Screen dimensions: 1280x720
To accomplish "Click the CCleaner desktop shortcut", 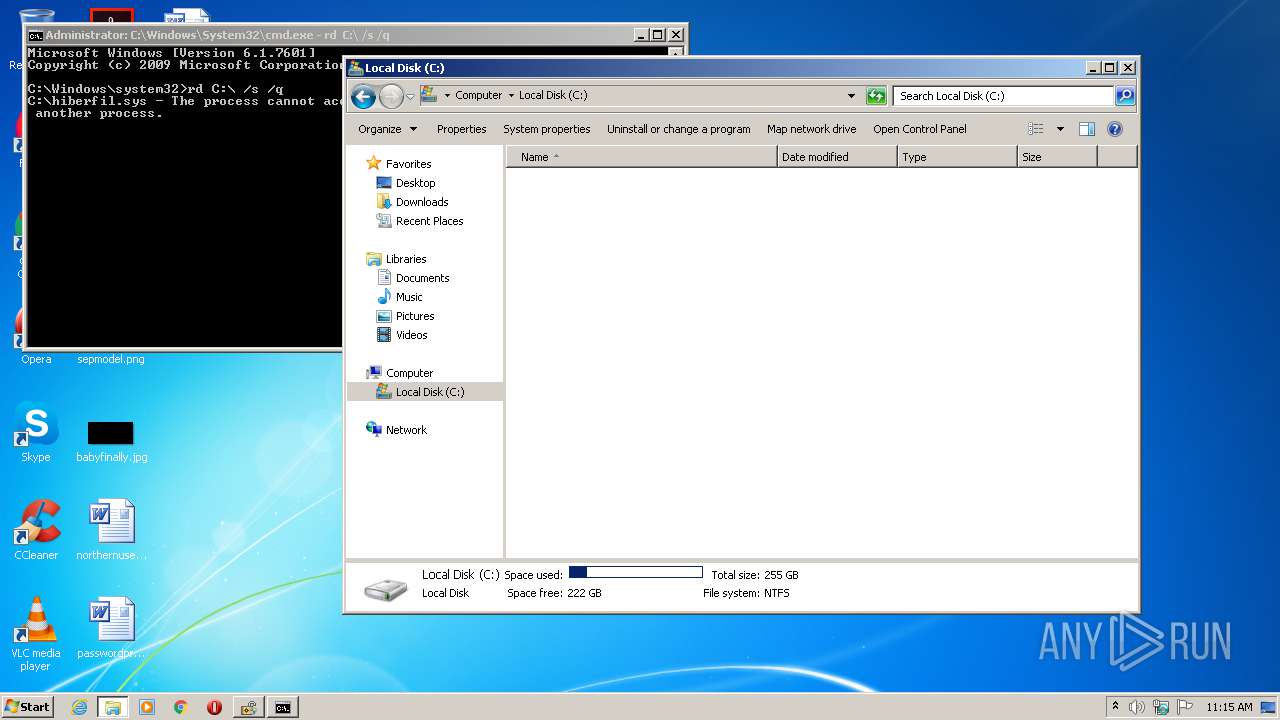I will [36, 530].
